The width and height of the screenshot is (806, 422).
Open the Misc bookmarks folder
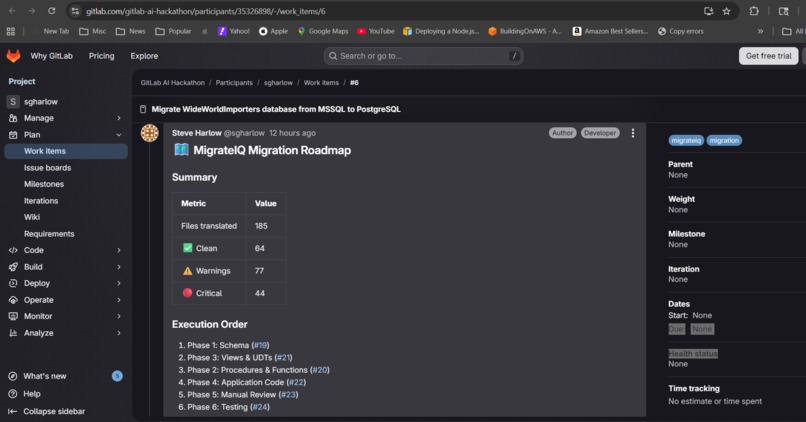[93, 31]
